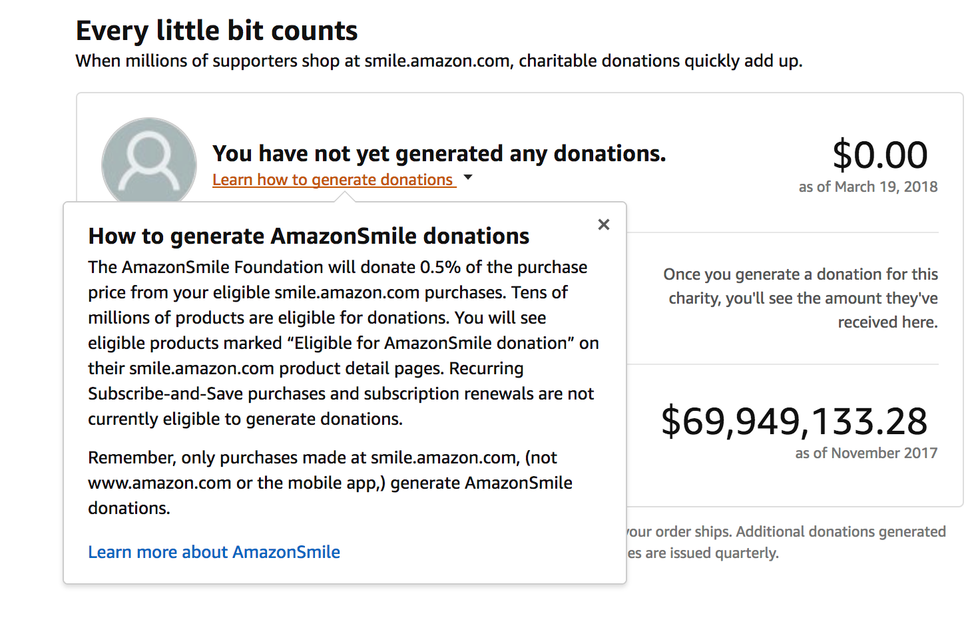Viewport: 980px width, 622px height.
Task: Click the "When millions of supporters shop" subtitle
Action: pyautogui.click(x=438, y=61)
